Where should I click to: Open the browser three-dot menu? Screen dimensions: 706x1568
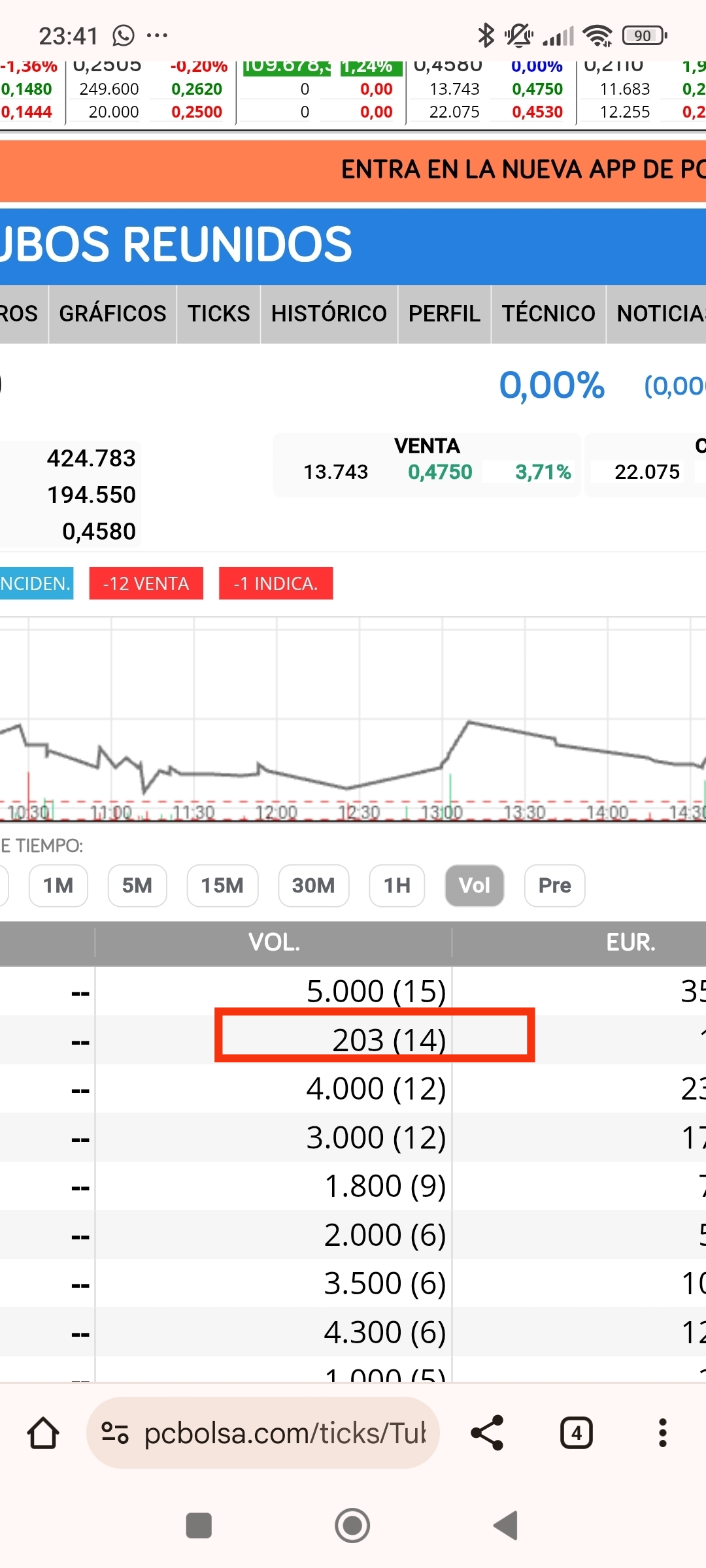[x=662, y=1433]
